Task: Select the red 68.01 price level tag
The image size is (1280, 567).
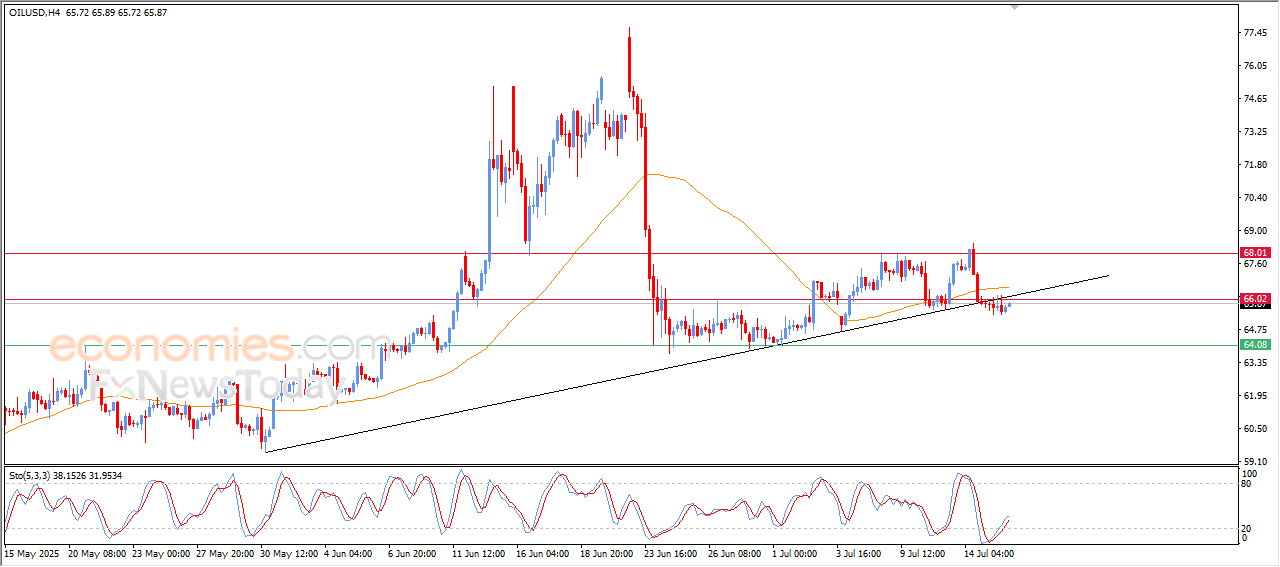Action: coord(1255,253)
